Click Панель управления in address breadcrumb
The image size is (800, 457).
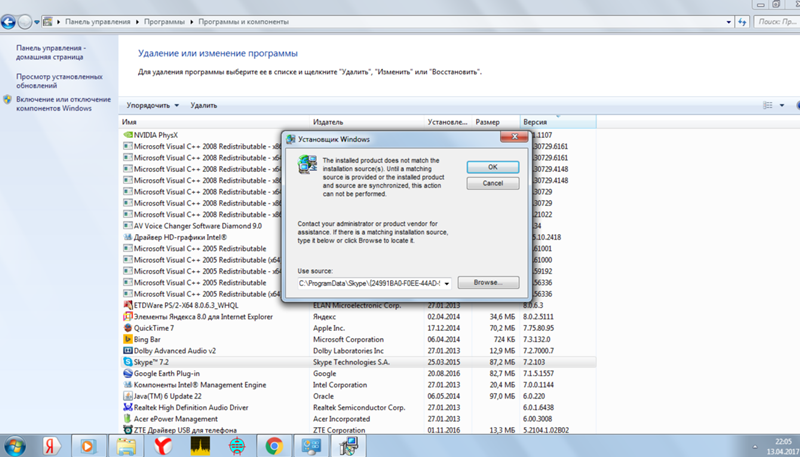[97, 22]
